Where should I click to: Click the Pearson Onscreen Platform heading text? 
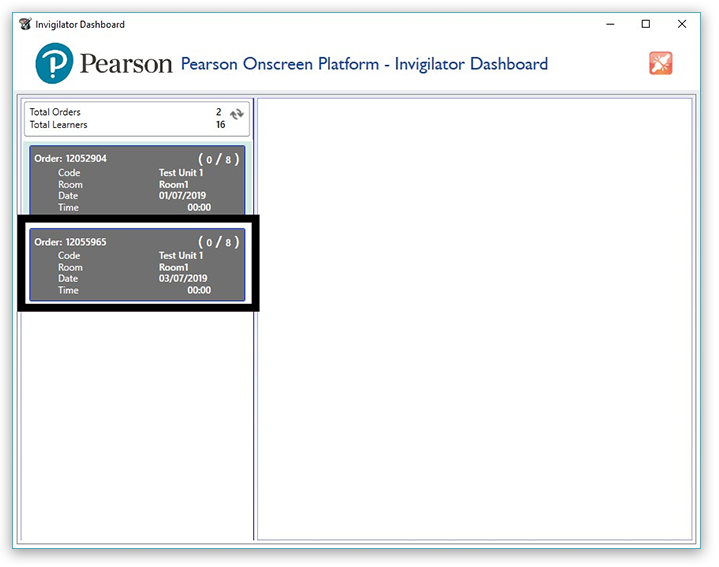[x=364, y=64]
